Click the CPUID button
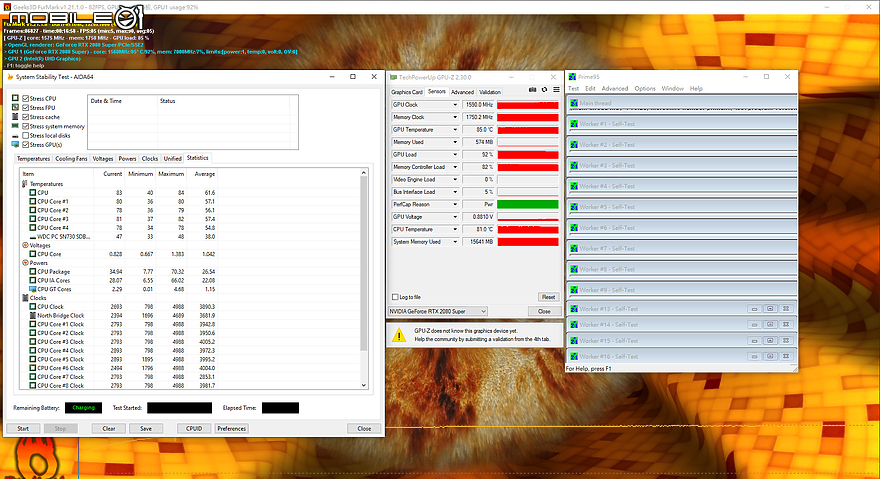Image resolution: width=880 pixels, height=479 pixels. (194, 428)
